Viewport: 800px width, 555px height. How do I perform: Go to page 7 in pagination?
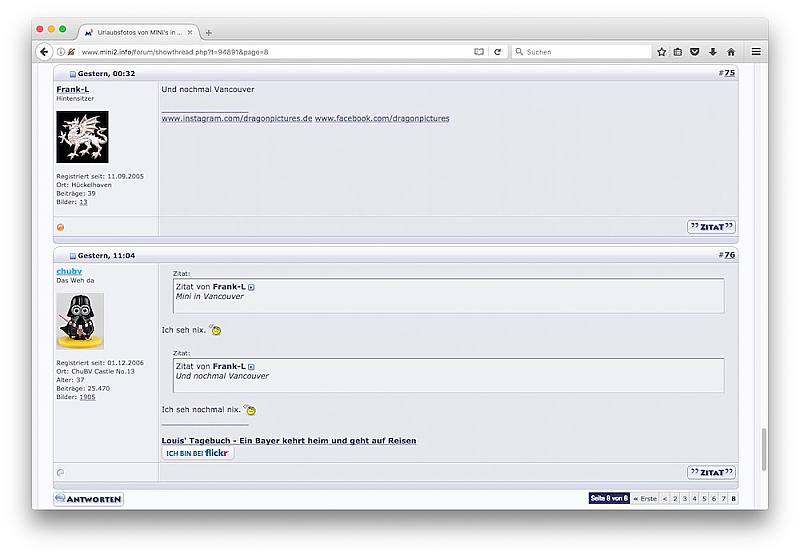click(x=722, y=498)
